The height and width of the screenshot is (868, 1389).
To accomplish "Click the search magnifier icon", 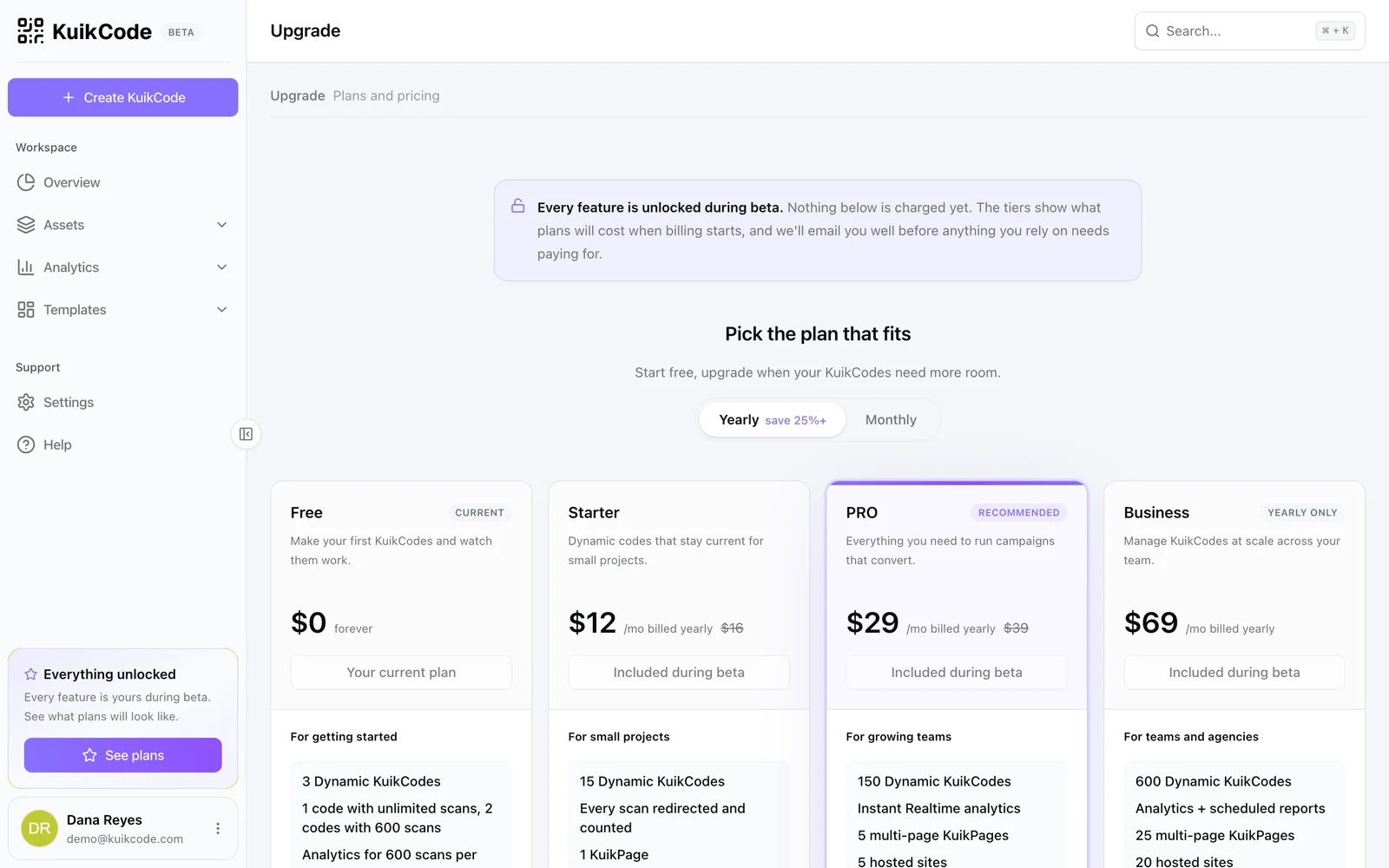I will [1152, 31].
